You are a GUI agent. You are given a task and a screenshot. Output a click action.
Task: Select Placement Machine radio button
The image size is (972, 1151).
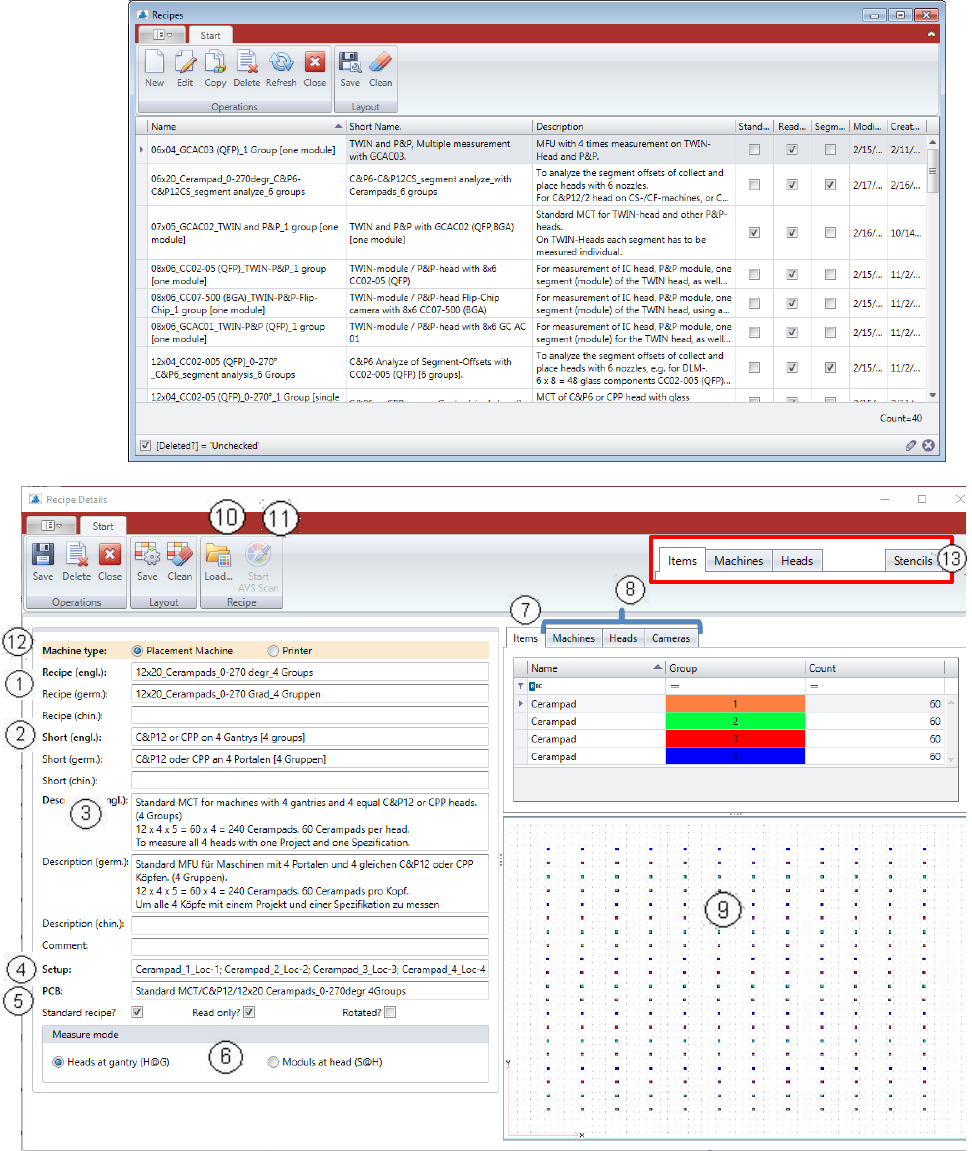point(137,650)
